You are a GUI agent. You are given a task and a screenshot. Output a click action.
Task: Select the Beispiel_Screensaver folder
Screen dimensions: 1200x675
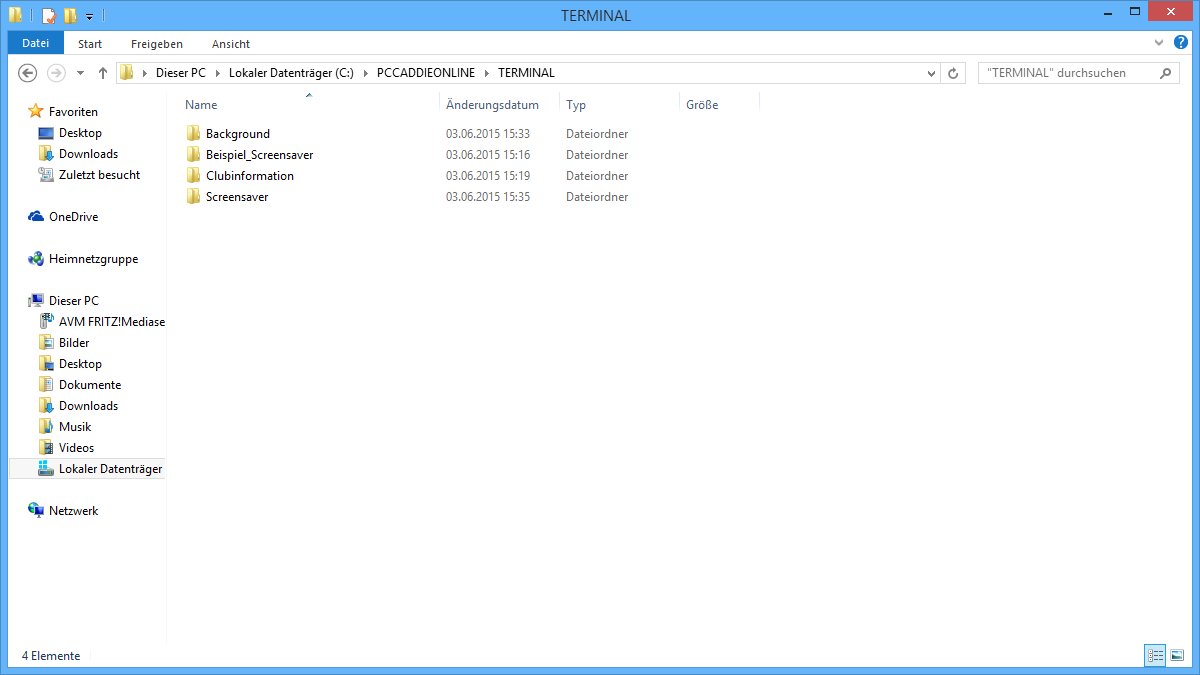tap(259, 155)
